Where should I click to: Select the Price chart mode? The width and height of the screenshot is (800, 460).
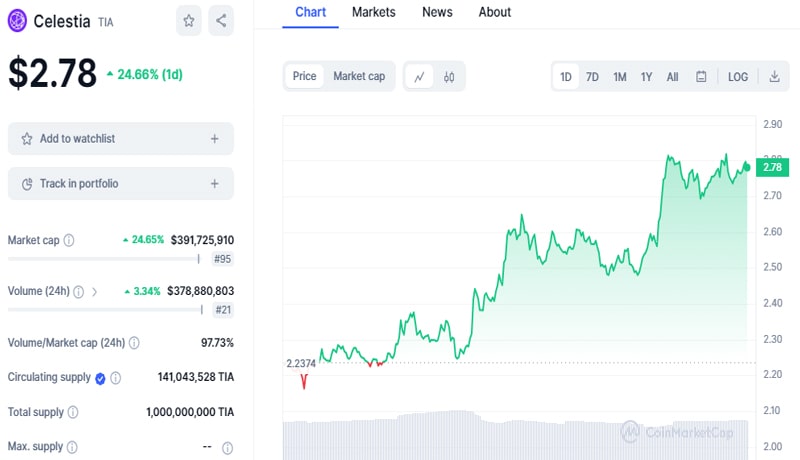click(304, 76)
